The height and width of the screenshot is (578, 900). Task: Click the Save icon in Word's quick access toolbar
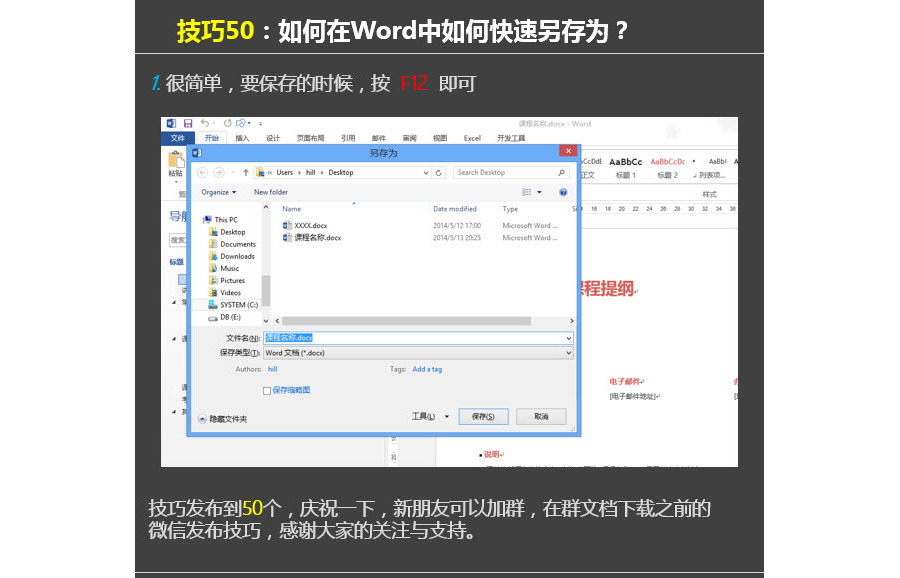188,123
